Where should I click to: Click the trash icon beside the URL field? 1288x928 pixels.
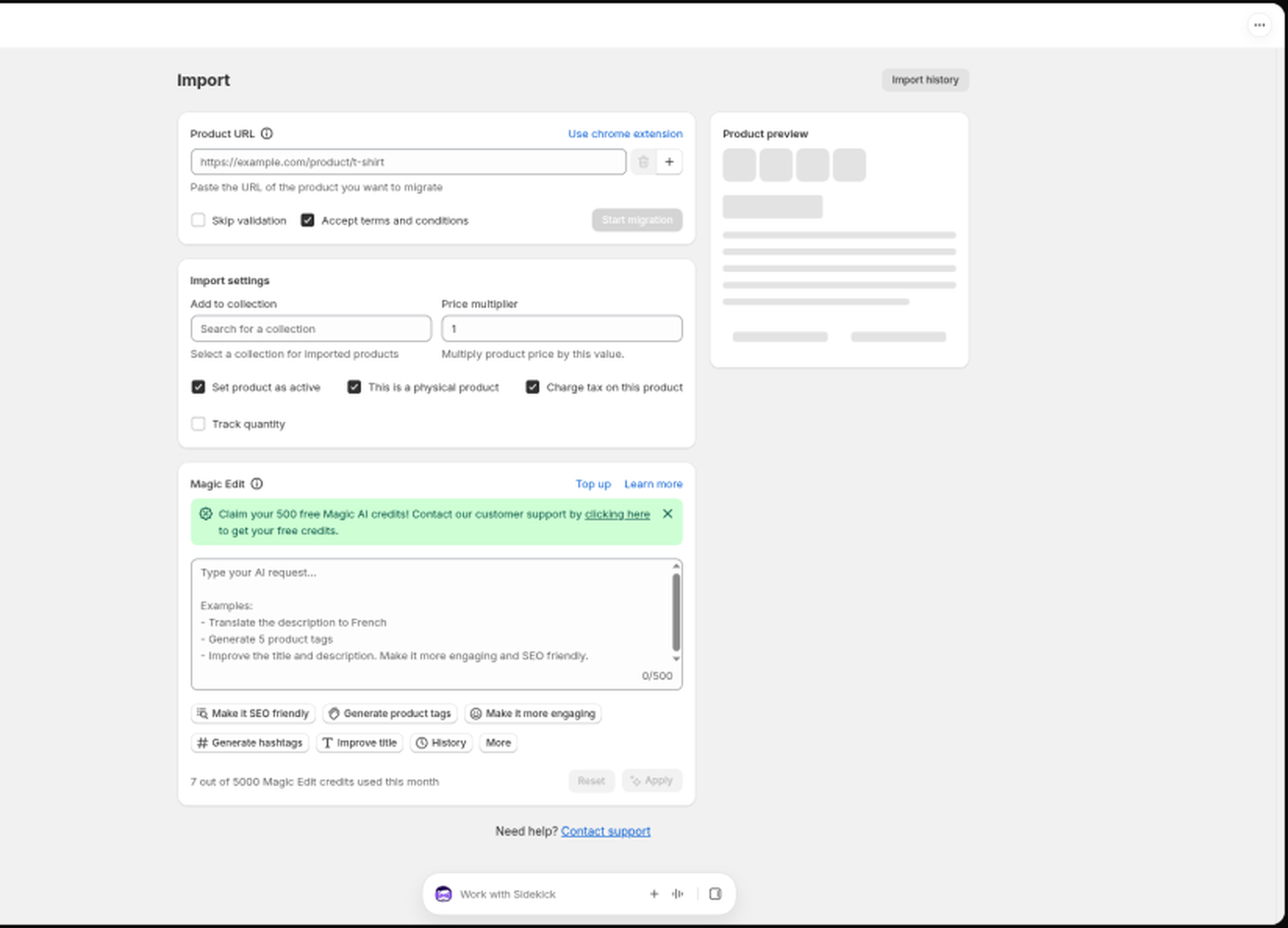pos(643,162)
